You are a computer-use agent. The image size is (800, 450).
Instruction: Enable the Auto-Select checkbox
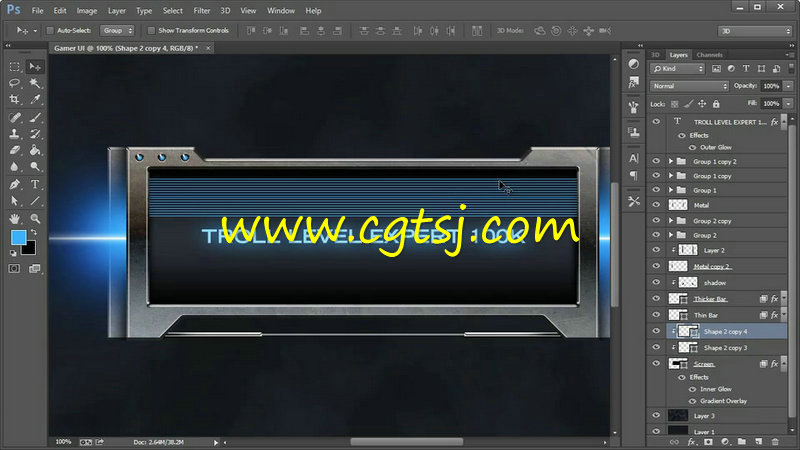(x=50, y=31)
